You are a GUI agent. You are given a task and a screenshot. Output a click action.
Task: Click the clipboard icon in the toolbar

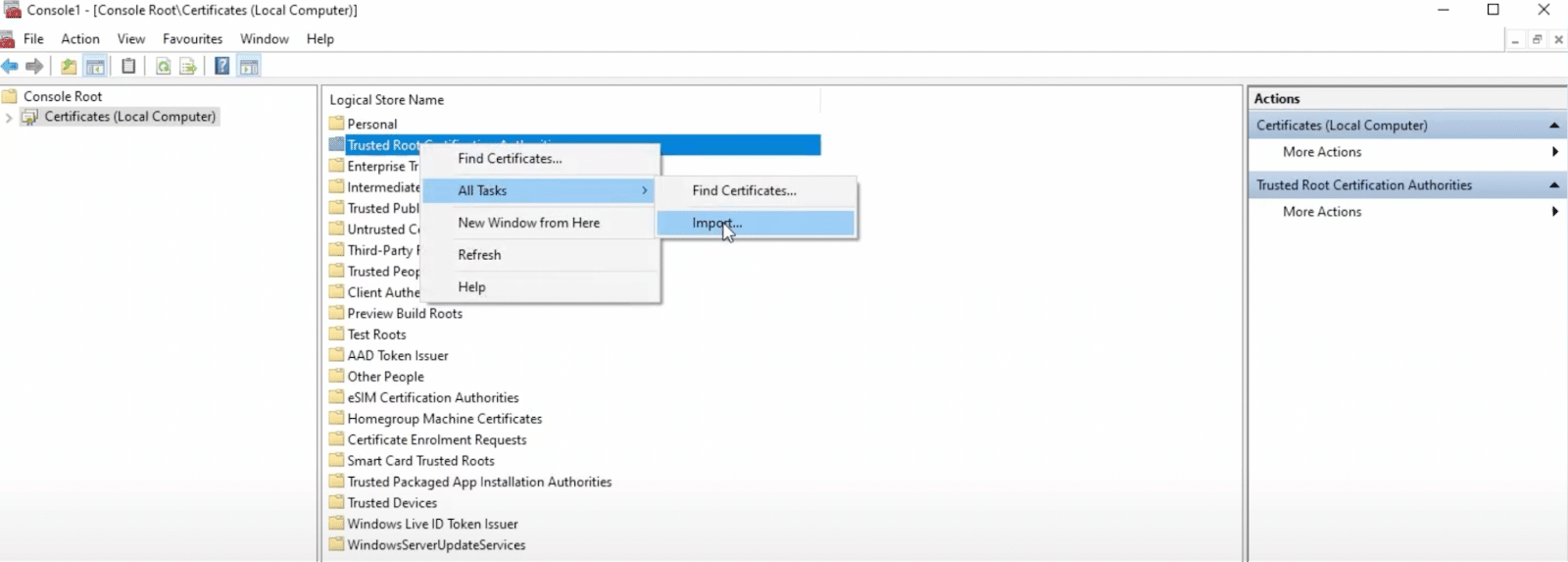(x=128, y=67)
